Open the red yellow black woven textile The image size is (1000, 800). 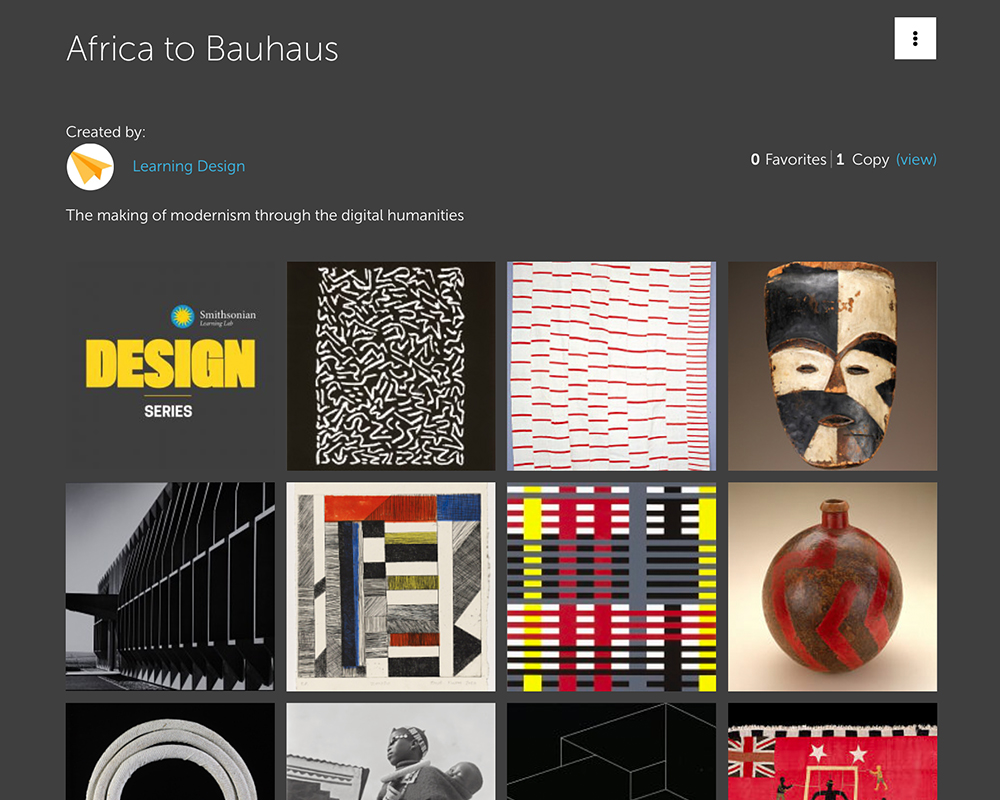[x=612, y=586]
